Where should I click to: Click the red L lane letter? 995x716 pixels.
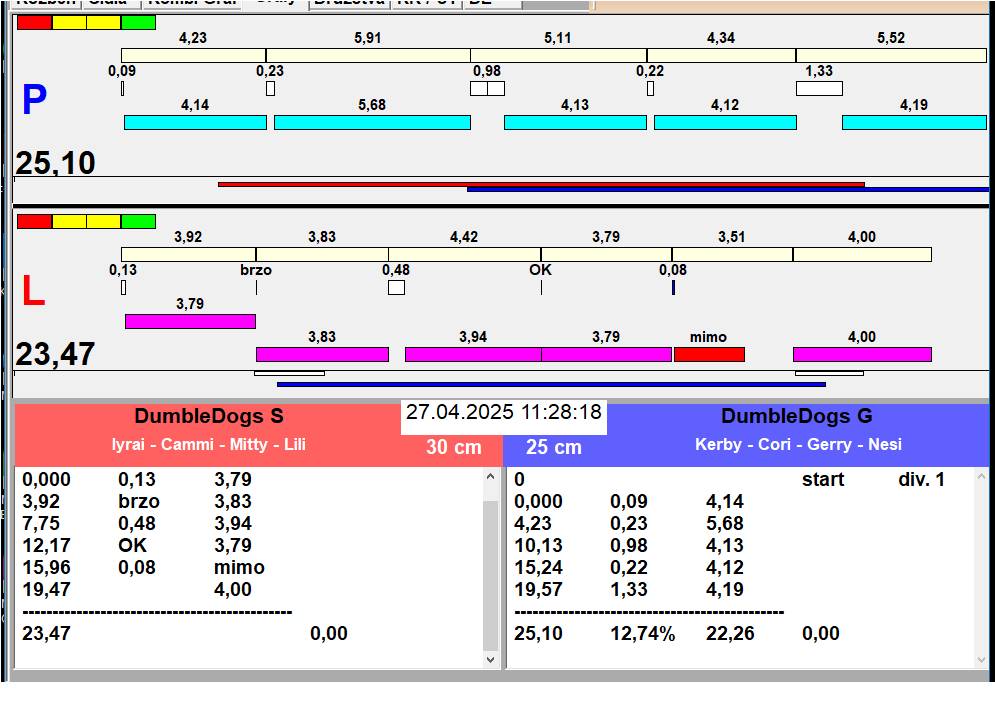[33, 291]
